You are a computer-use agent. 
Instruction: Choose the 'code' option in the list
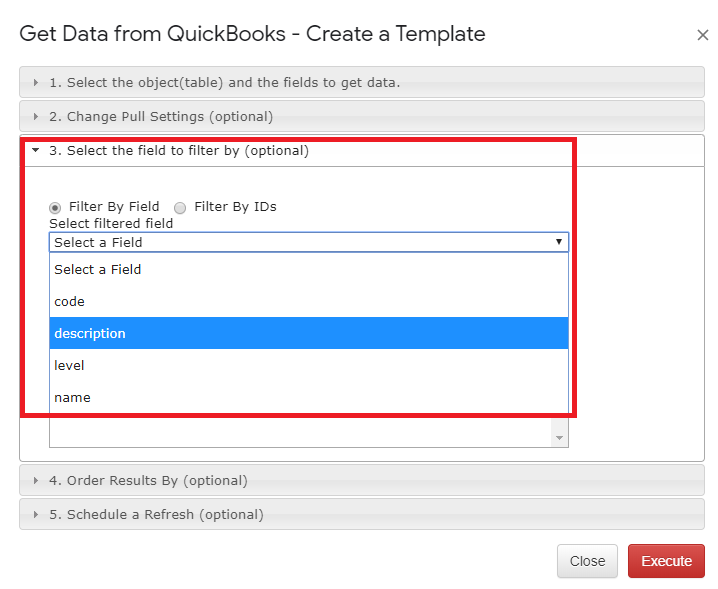[x=309, y=301]
